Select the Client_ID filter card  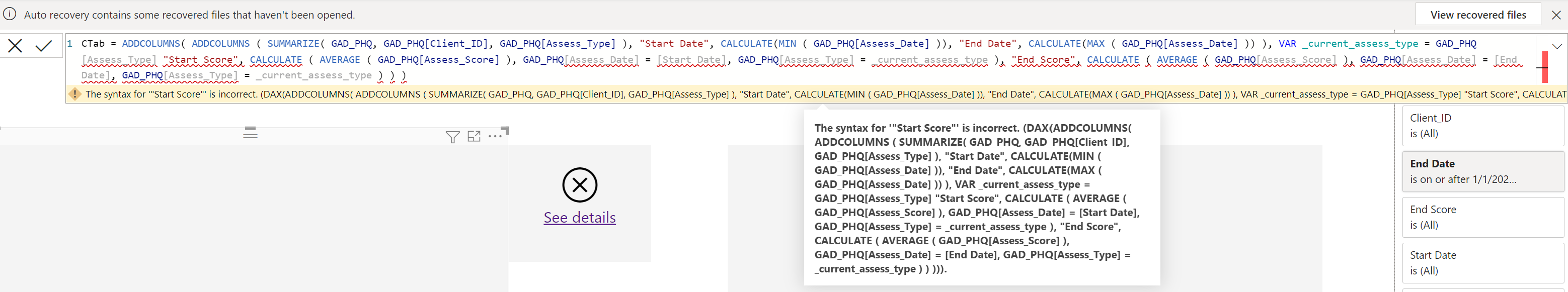[x=1483, y=126]
